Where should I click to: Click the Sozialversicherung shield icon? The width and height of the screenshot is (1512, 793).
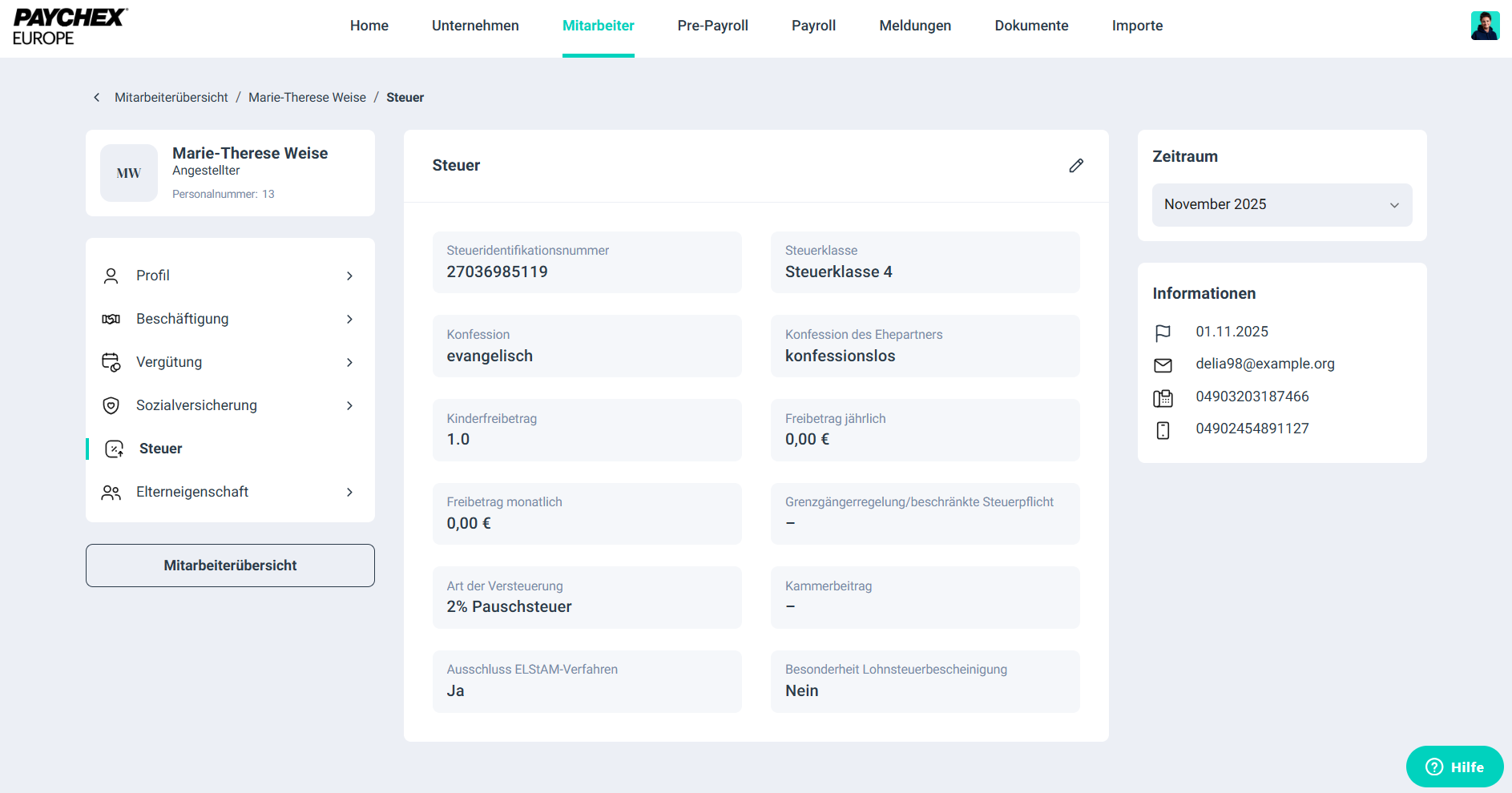pos(111,406)
